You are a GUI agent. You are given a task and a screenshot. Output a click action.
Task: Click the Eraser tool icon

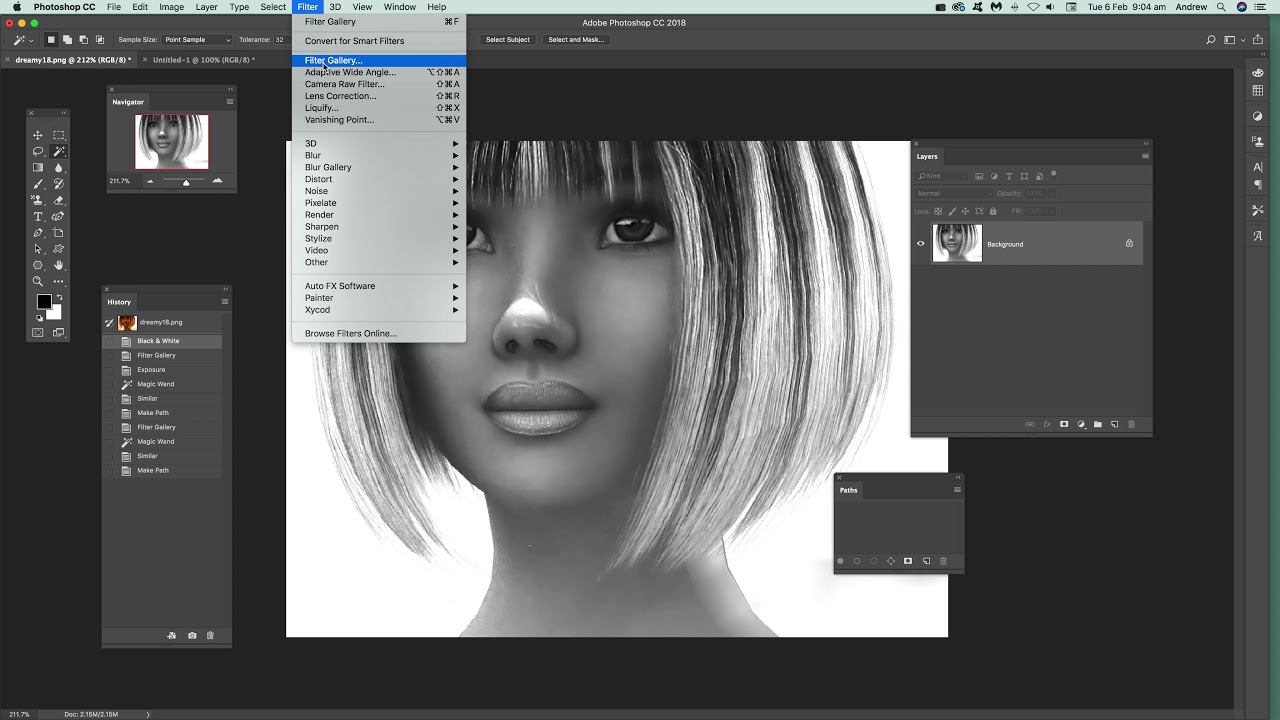tap(59, 200)
